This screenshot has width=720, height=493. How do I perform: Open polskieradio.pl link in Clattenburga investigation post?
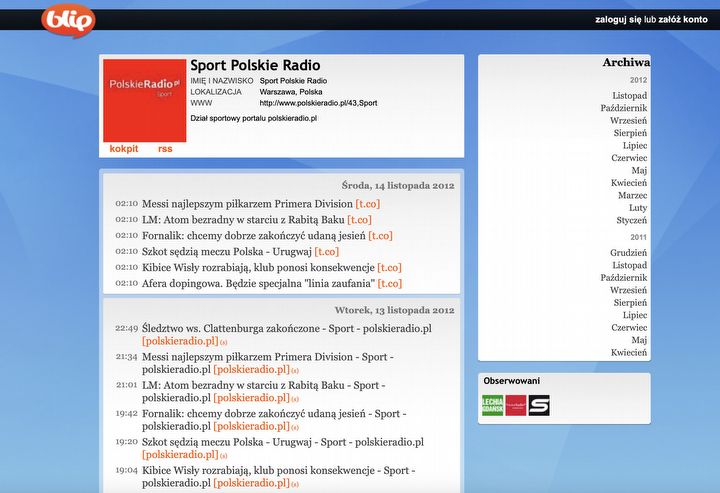tap(180, 341)
